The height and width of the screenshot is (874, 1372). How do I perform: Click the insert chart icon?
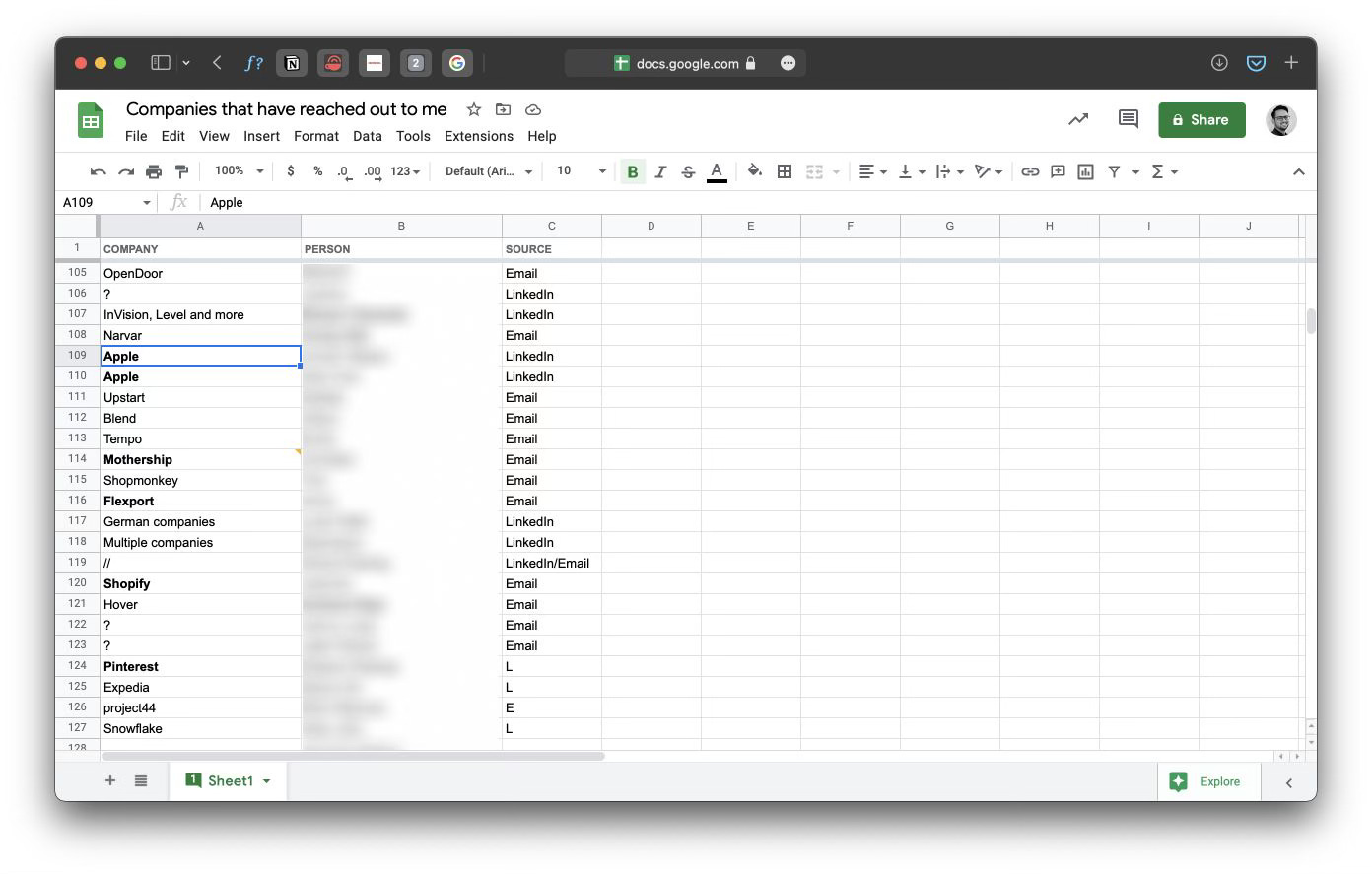[1085, 171]
